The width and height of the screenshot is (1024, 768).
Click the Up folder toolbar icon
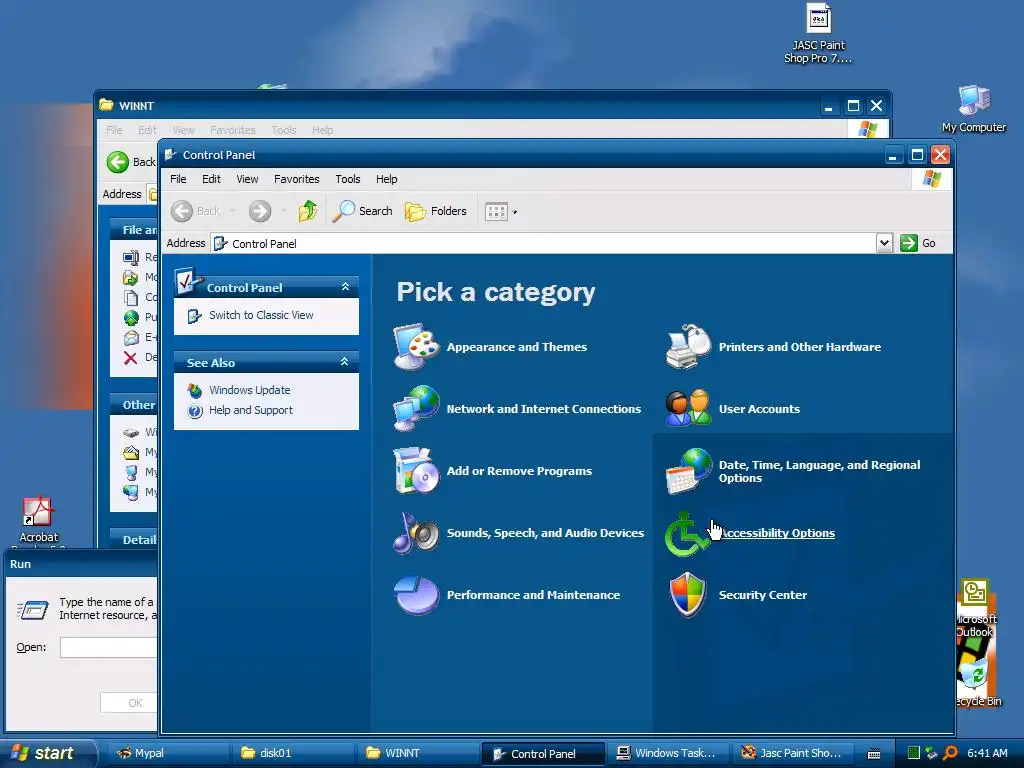tap(308, 211)
